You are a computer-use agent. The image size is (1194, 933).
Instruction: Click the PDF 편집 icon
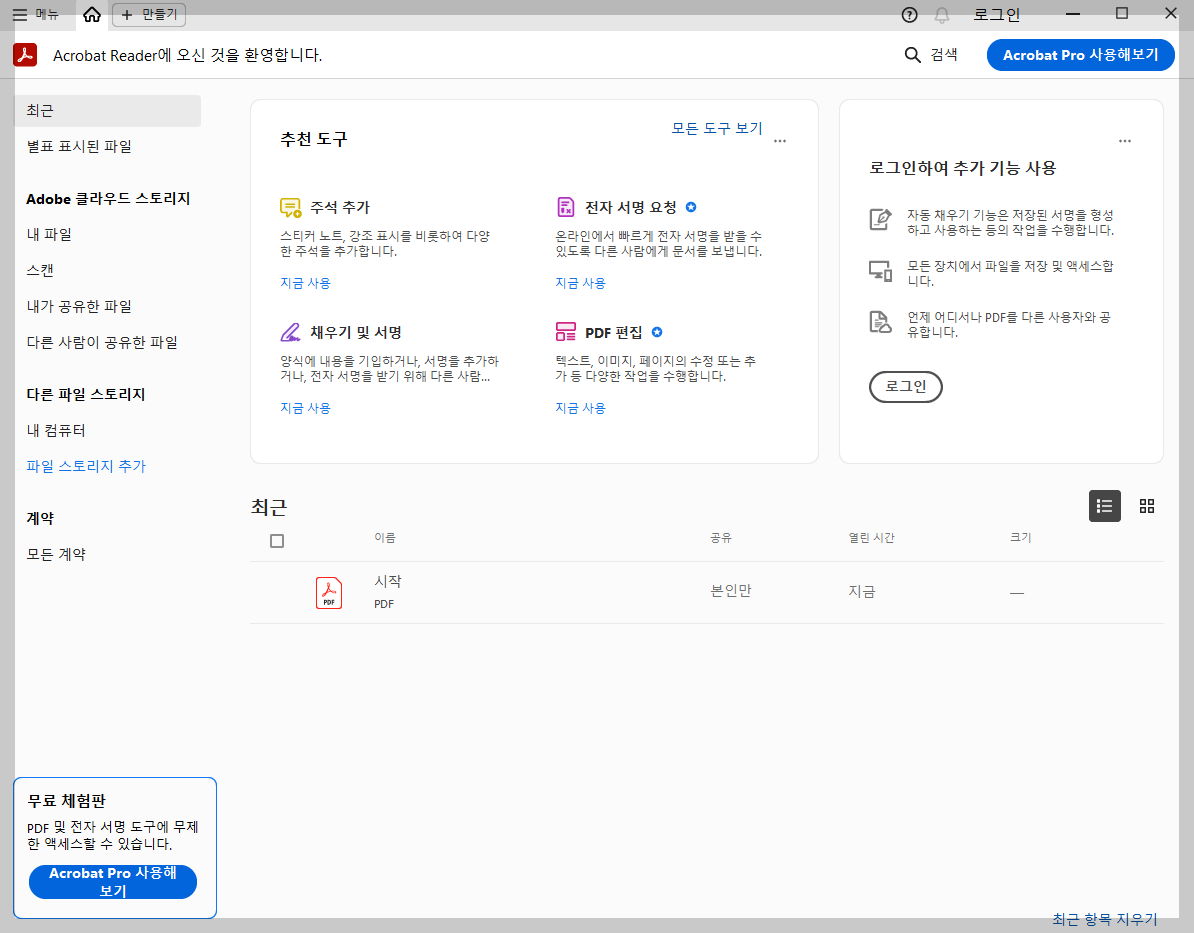pos(566,332)
